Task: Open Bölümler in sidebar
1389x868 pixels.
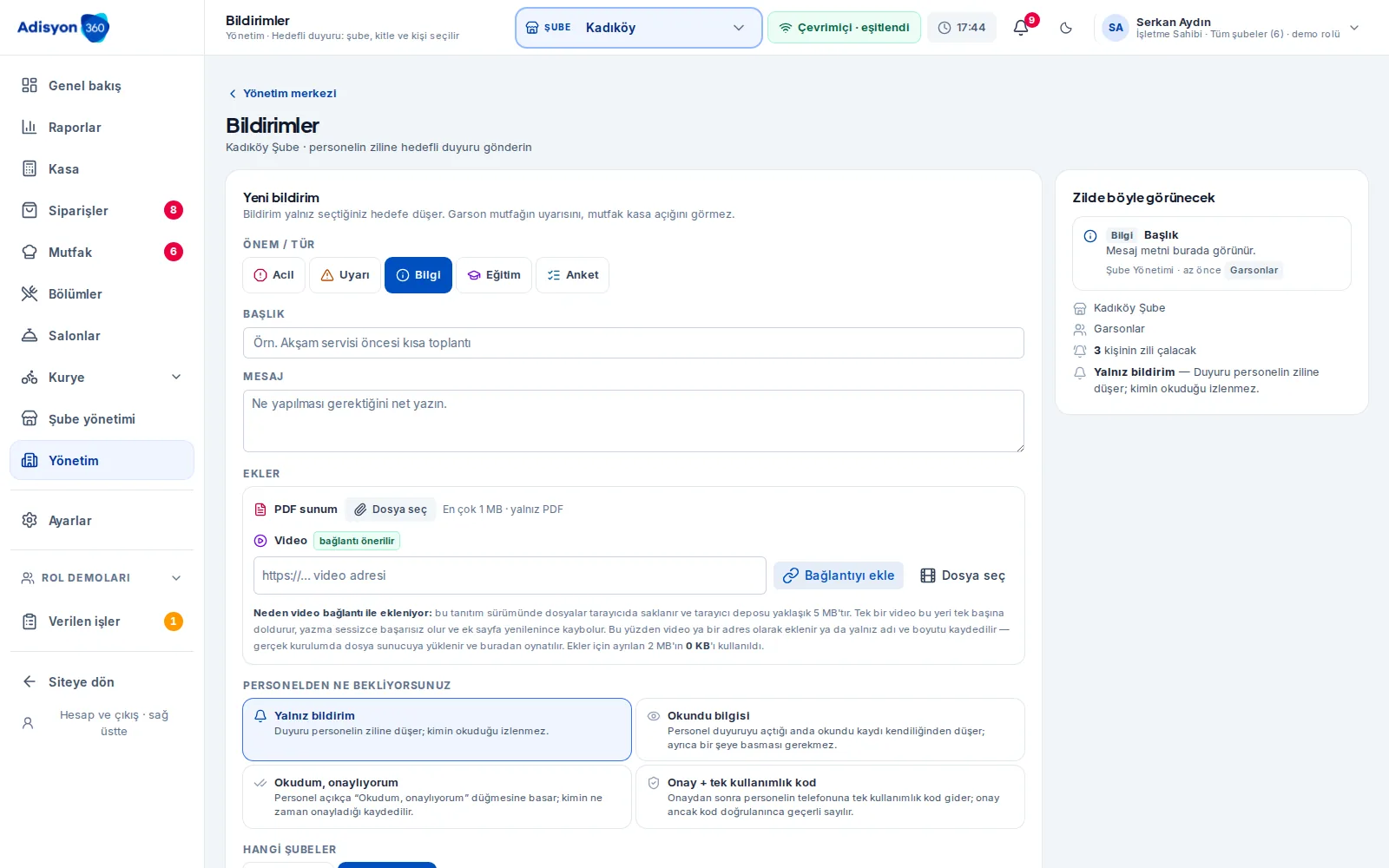Action: tap(102, 294)
